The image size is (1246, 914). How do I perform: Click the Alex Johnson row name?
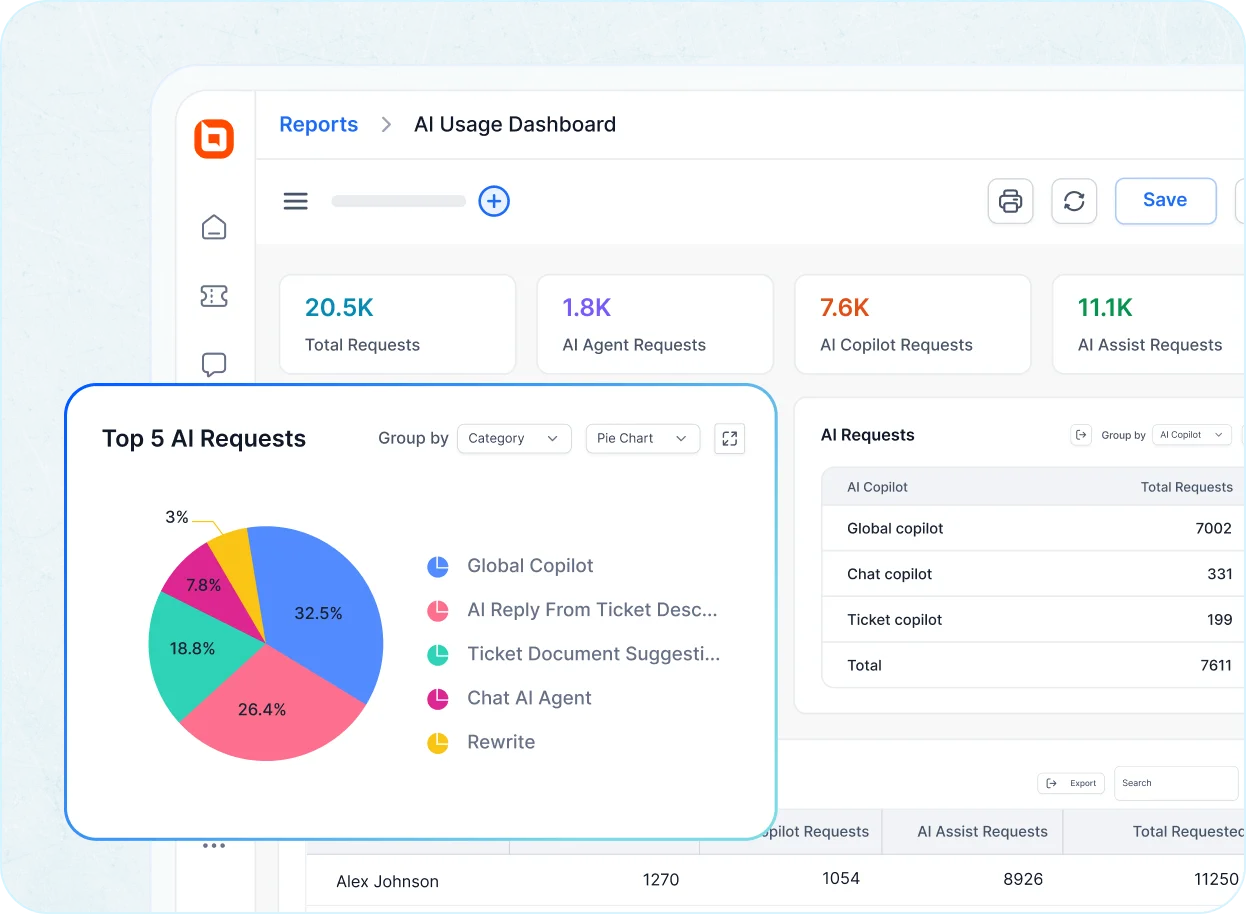point(387,881)
